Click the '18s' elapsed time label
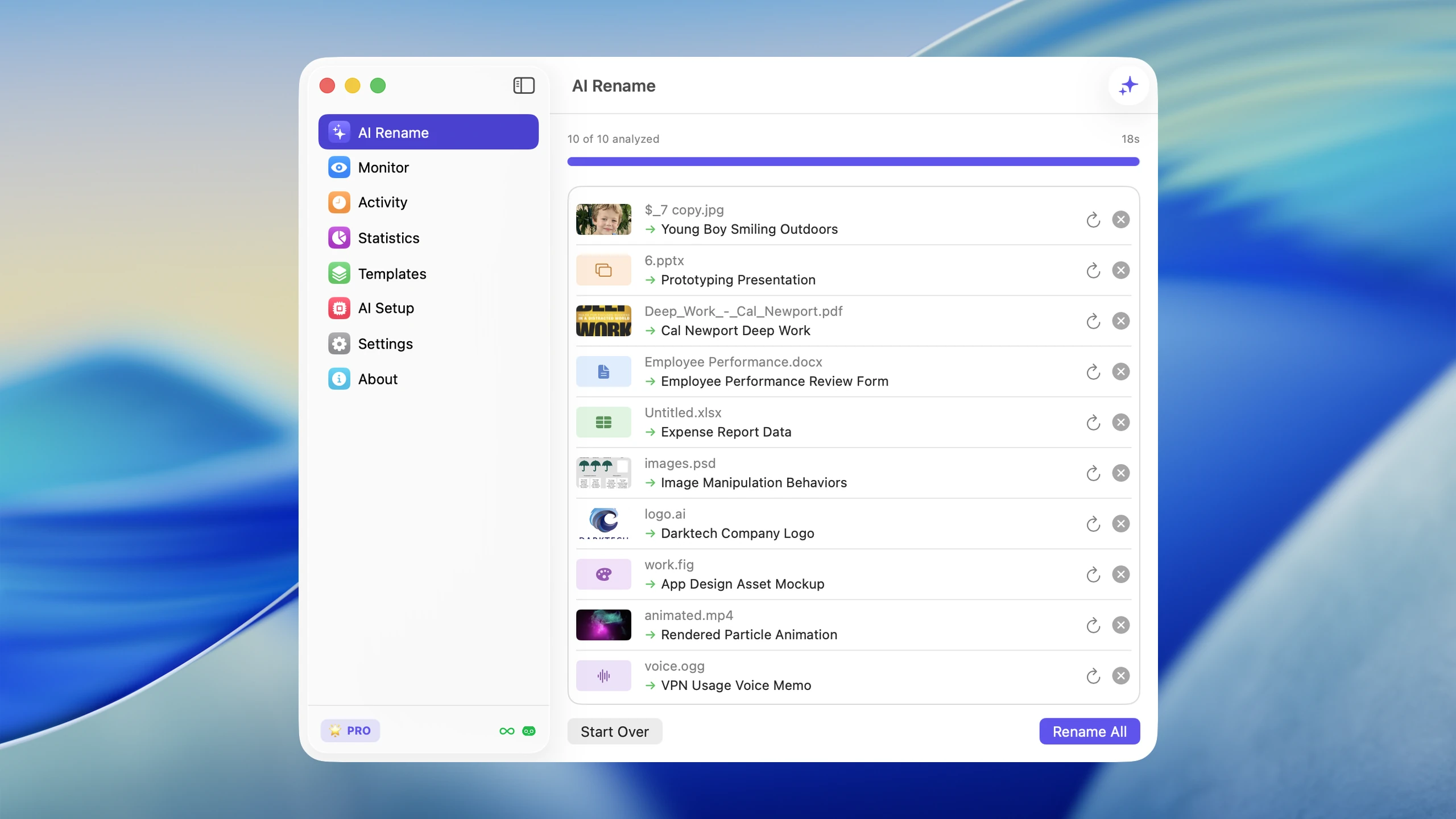Screen dimensions: 1456x819 [1130, 139]
